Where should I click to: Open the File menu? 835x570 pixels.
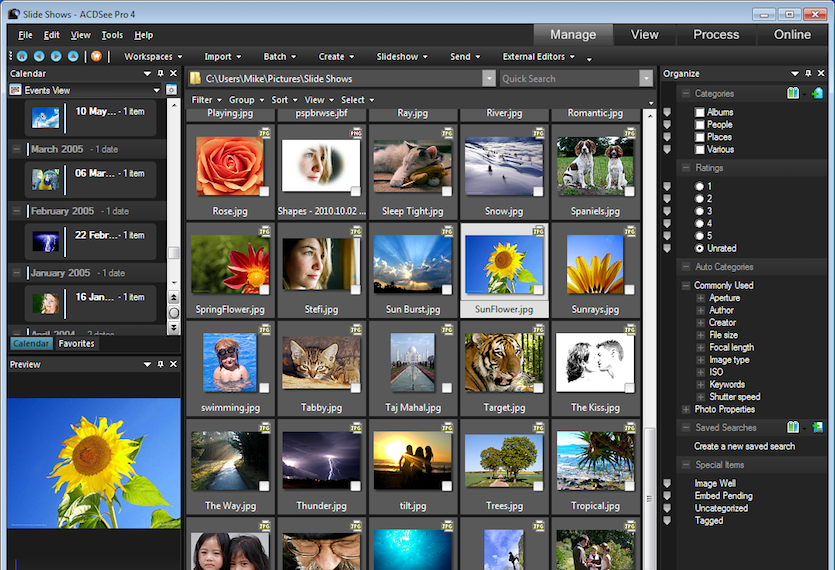25,35
